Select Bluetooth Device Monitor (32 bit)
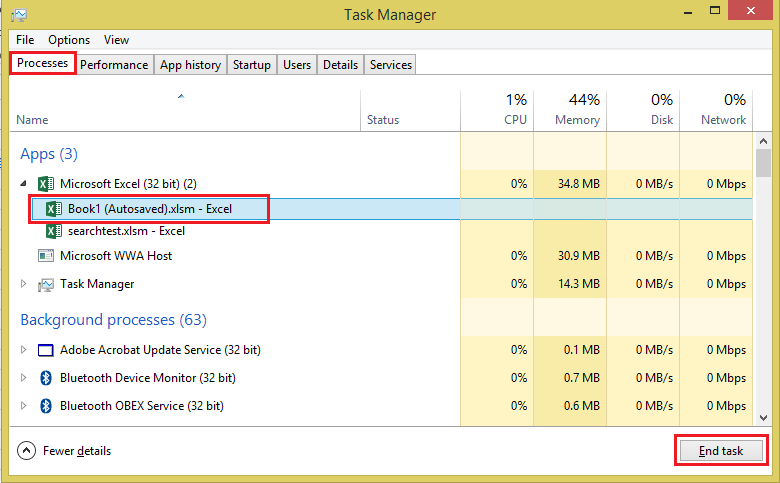The image size is (780, 483). coord(148,378)
